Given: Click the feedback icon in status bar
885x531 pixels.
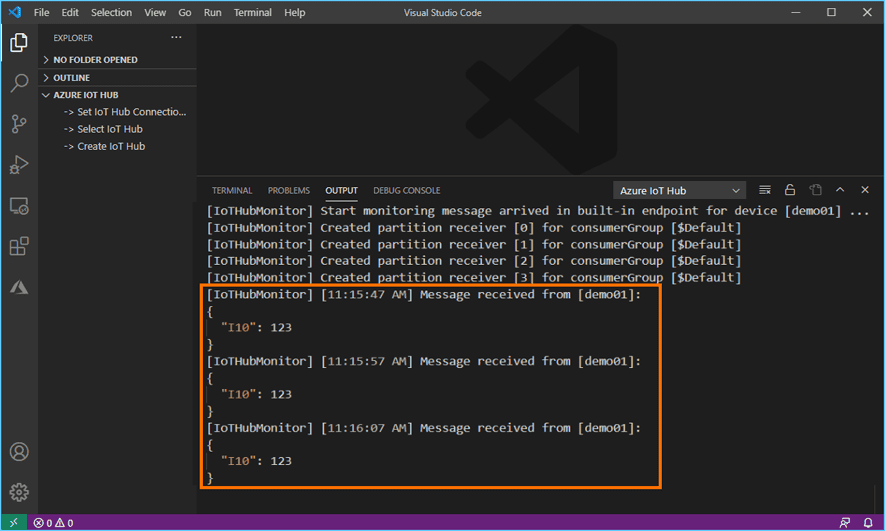Looking at the screenshot, I should pos(845,523).
